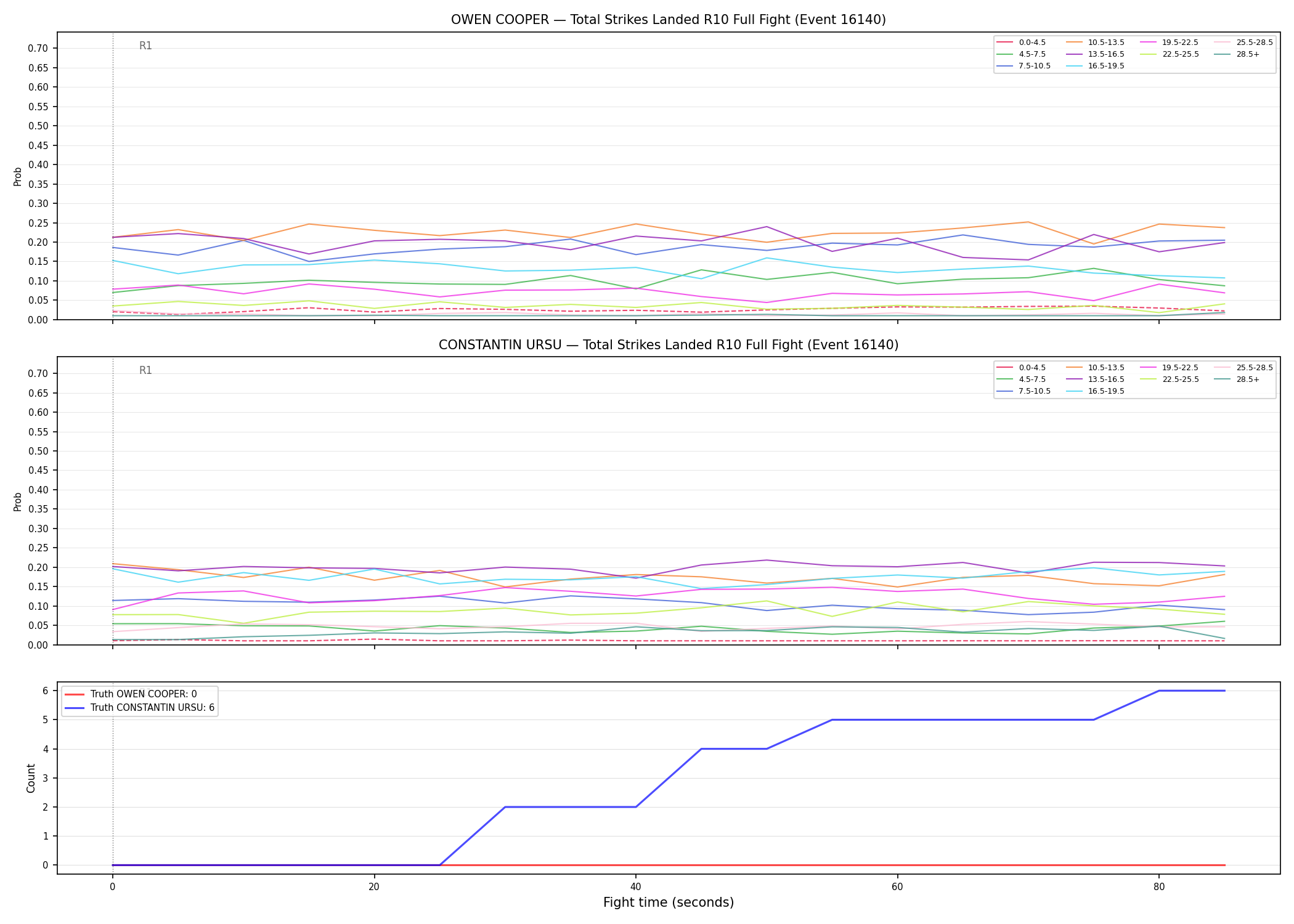Select the 16.5-19.5 legend entry in Owen Cooper chart
The height and width of the screenshot is (924, 1294).
tap(1095, 66)
